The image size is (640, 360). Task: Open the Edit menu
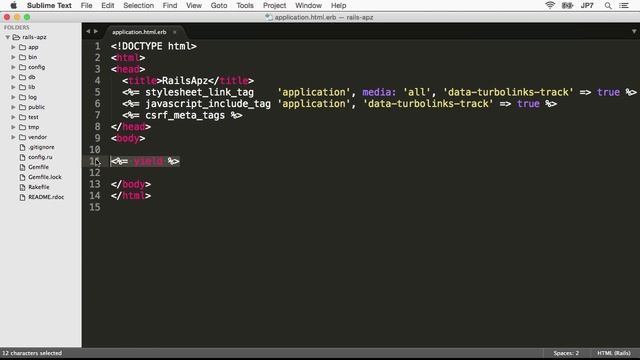(x=108, y=5)
